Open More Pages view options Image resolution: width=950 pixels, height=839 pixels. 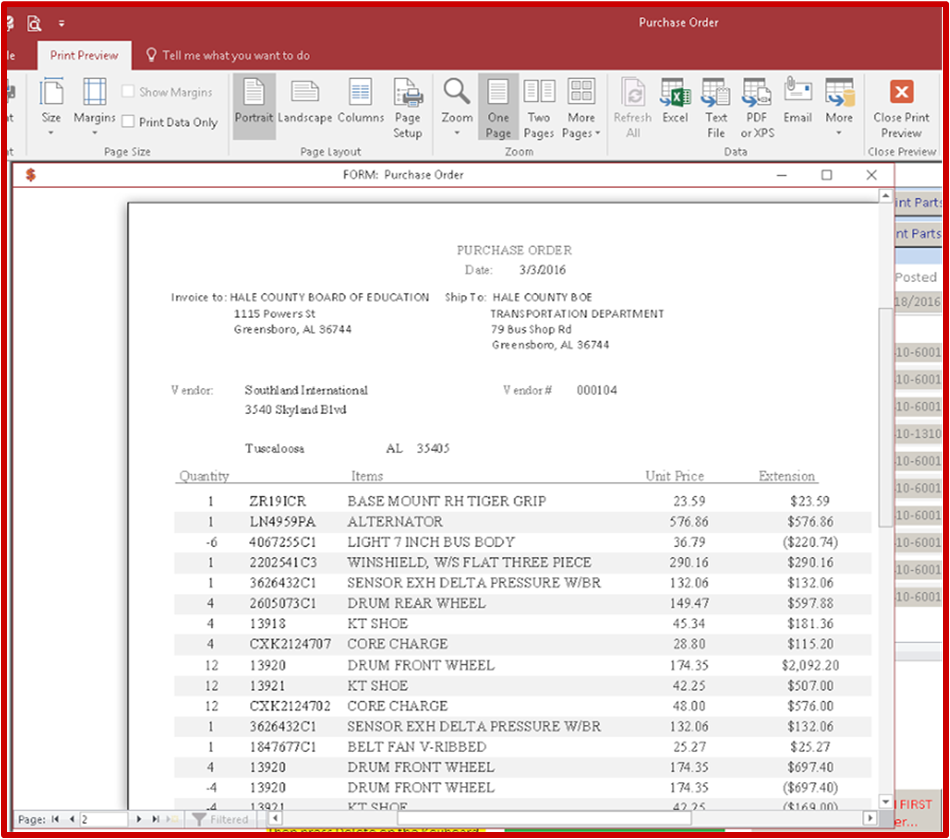pyautogui.click(x=581, y=106)
